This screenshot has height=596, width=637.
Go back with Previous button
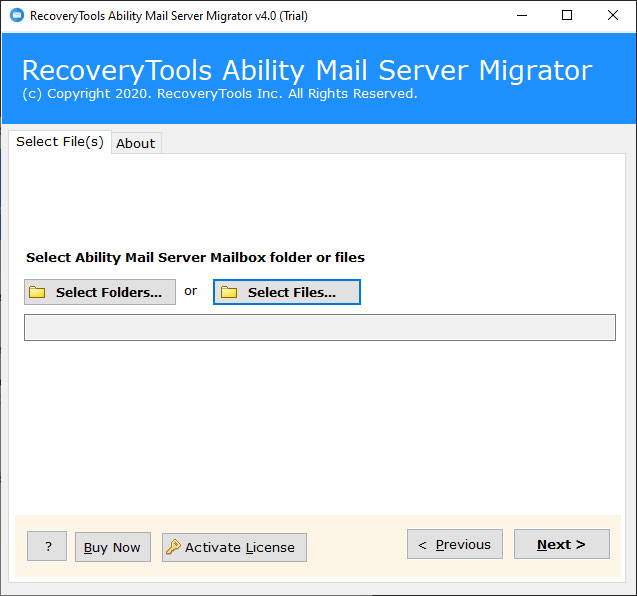pyautogui.click(x=455, y=544)
